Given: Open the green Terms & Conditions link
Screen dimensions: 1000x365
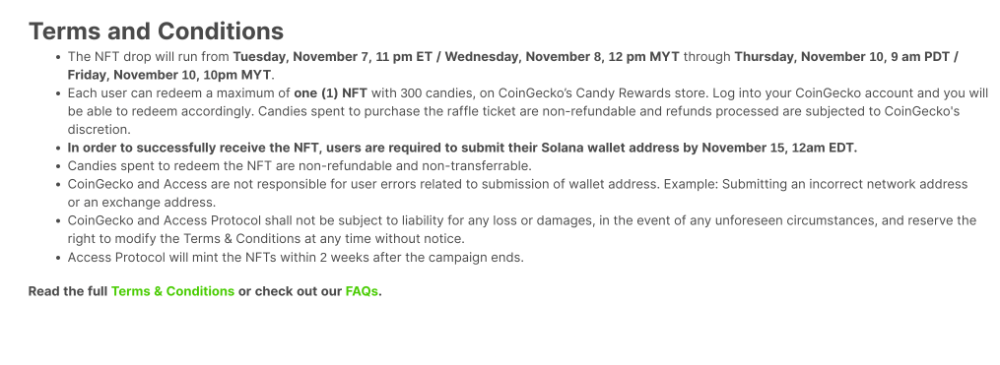Looking at the screenshot, I should [x=173, y=292].
